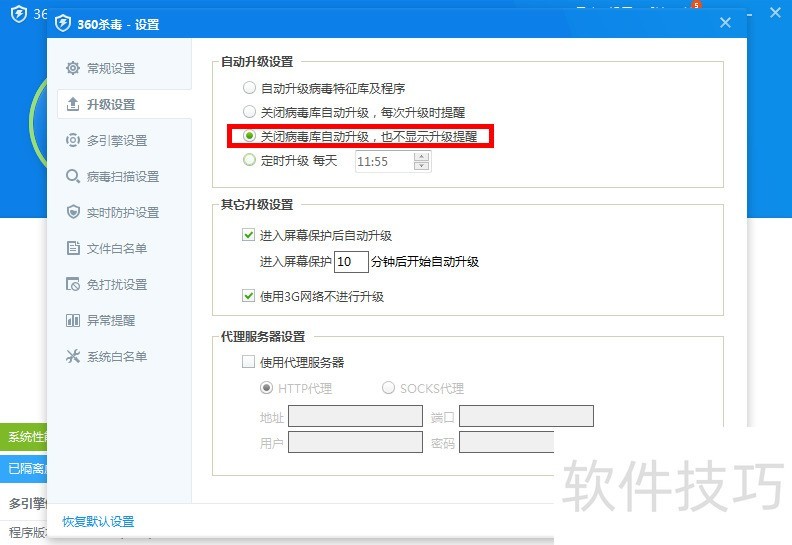Click the green 系统性能 item in main window
The width and height of the screenshot is (792, 545).
tap(24, 437)
